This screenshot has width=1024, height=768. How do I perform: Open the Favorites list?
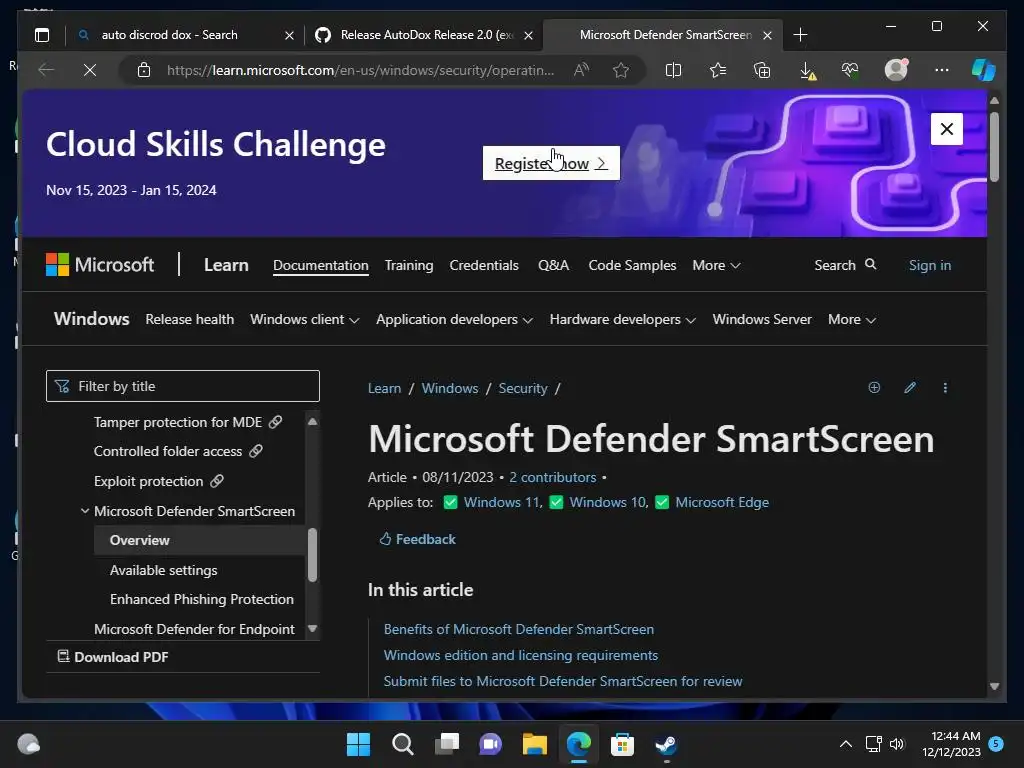pos(718,70)
